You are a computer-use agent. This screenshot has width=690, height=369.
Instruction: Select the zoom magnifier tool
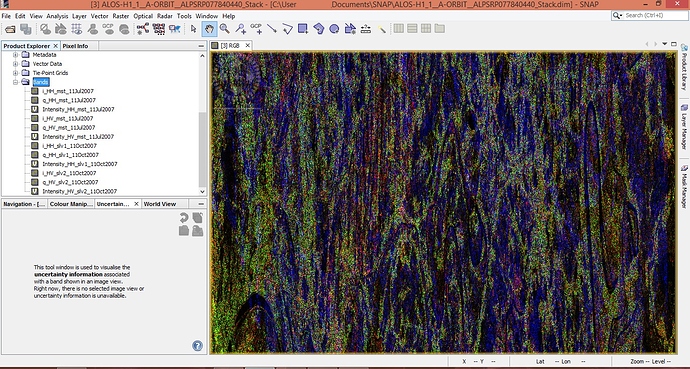coord(224,29)
